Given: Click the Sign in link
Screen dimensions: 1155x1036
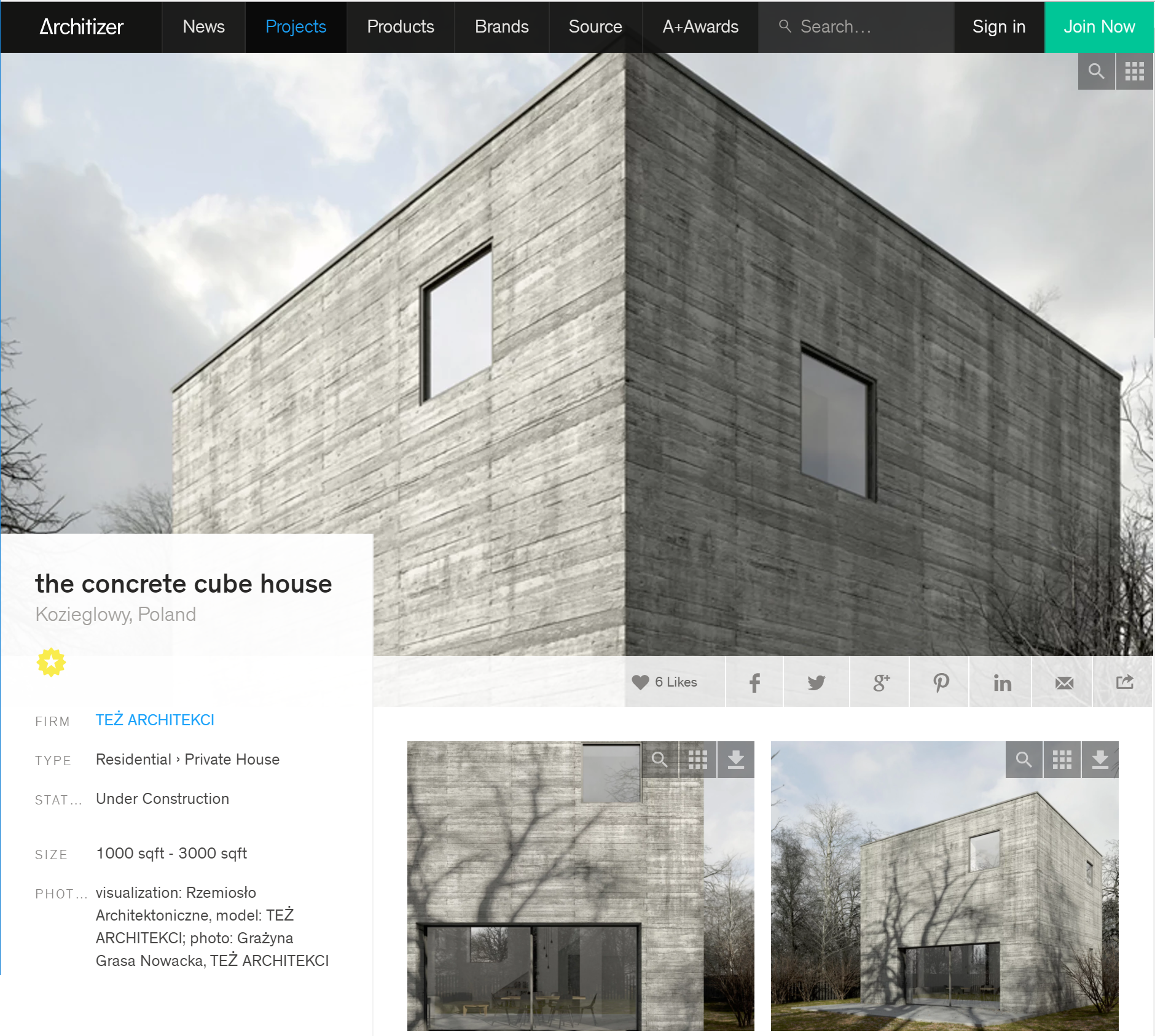Looking at the screenshot, I should [x=998, y=26].
